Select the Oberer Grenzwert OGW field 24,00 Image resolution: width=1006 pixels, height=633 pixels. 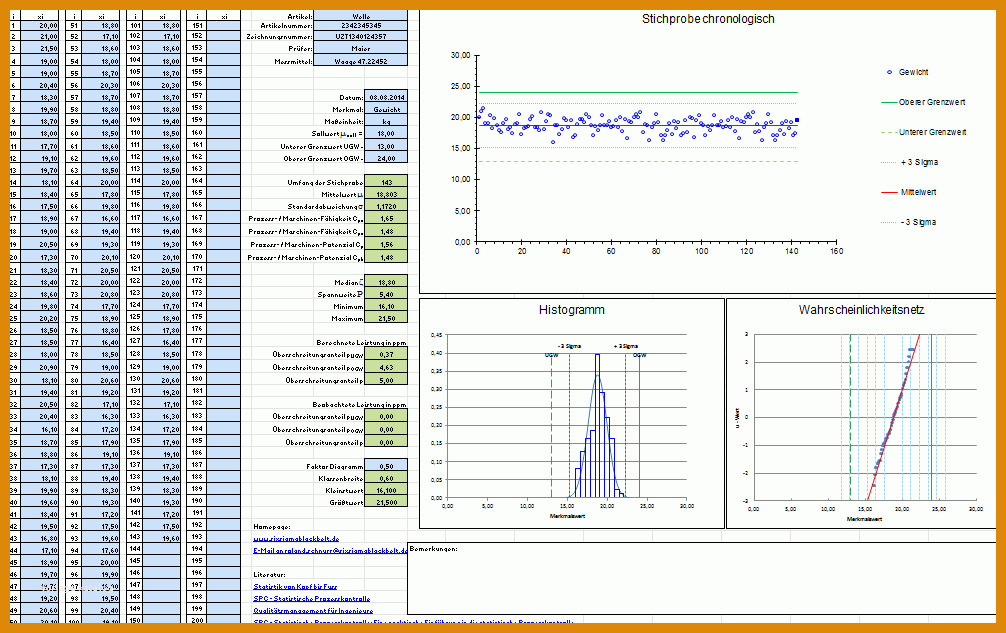tap(386, 158)
